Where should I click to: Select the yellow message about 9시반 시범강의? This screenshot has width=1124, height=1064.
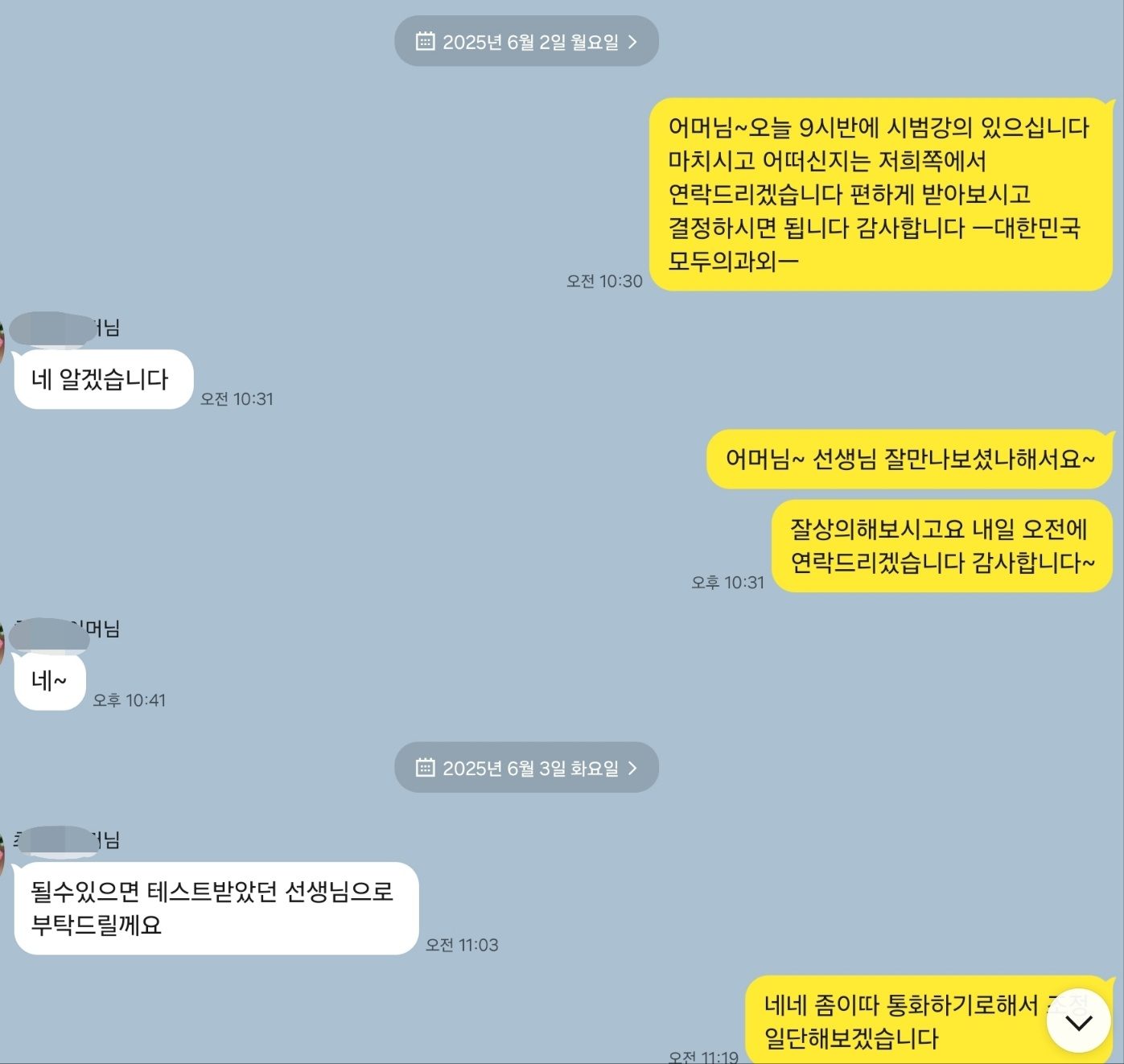(x=881, y=194)
